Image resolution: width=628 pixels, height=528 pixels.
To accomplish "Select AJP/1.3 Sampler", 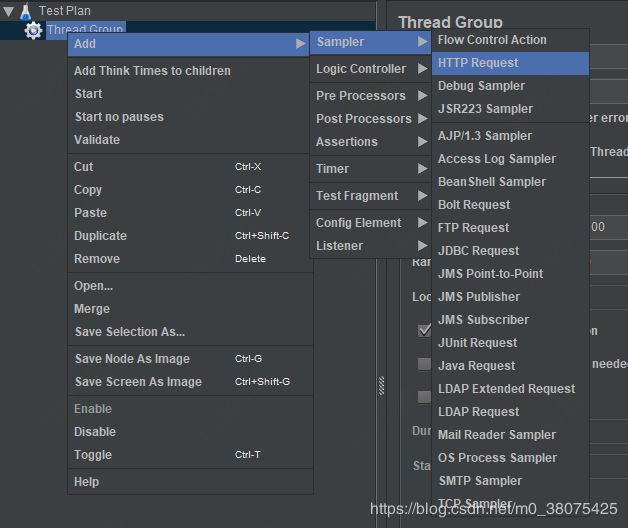I will pos(510,136).
